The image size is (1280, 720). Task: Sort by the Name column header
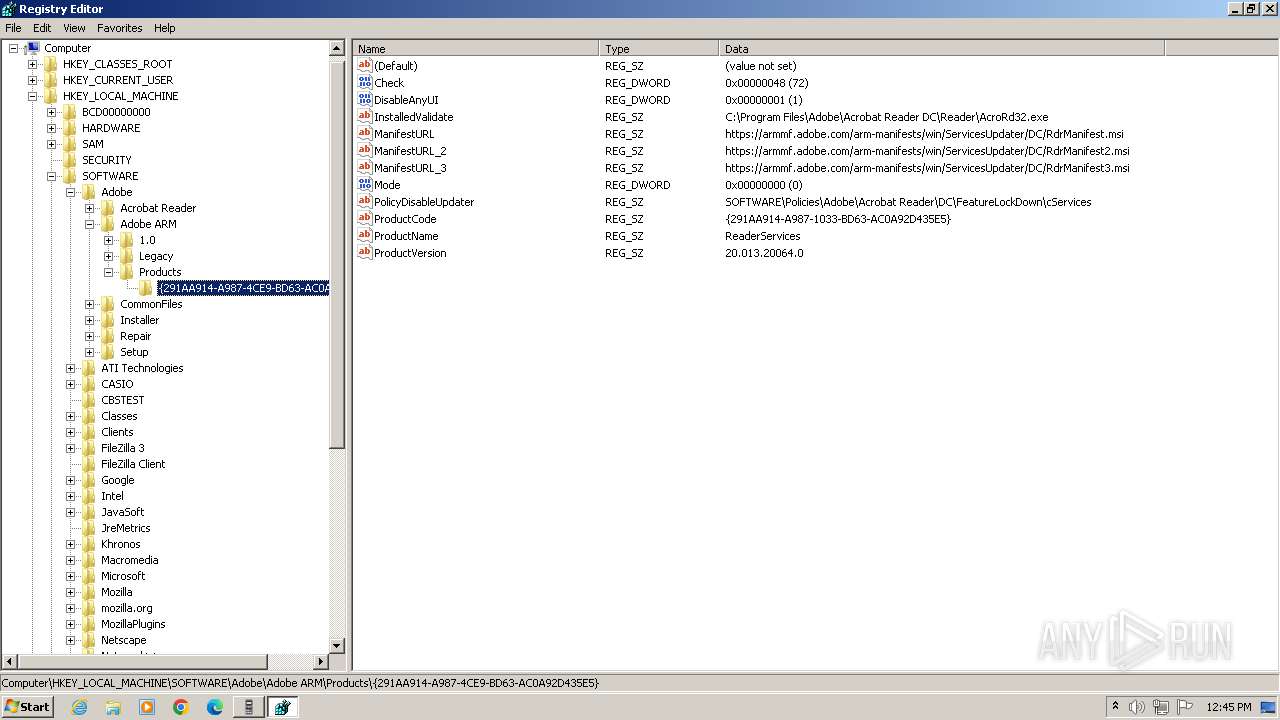click(x=476, y=48)
